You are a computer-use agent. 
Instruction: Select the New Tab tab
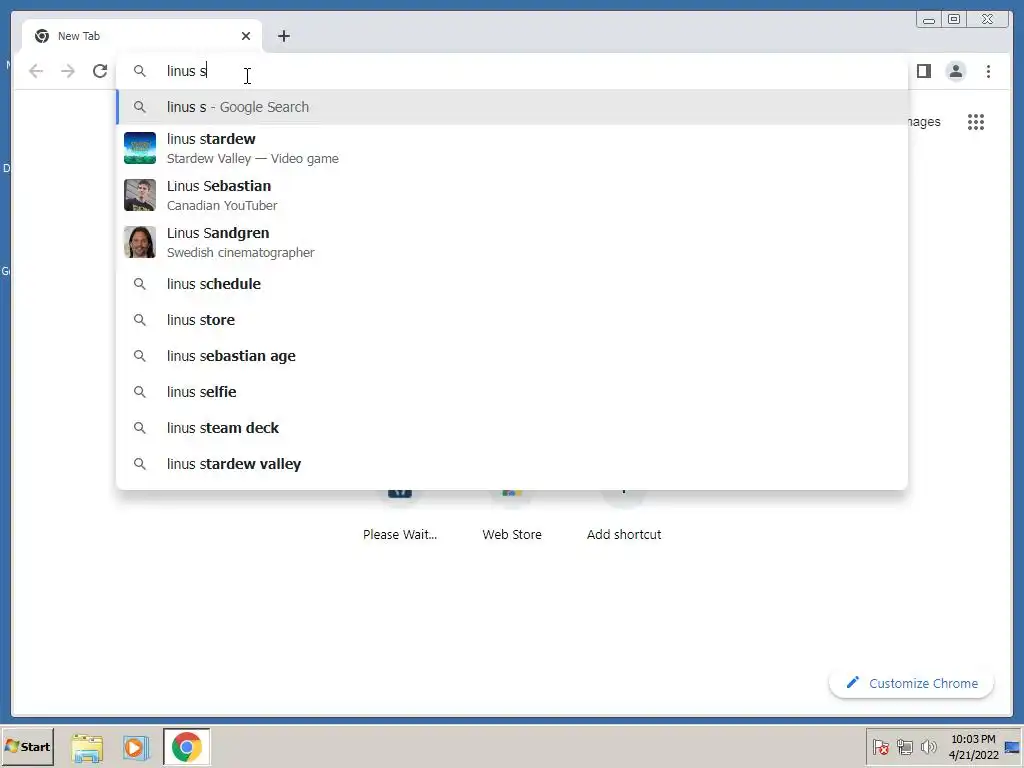[x=142, y=36]
